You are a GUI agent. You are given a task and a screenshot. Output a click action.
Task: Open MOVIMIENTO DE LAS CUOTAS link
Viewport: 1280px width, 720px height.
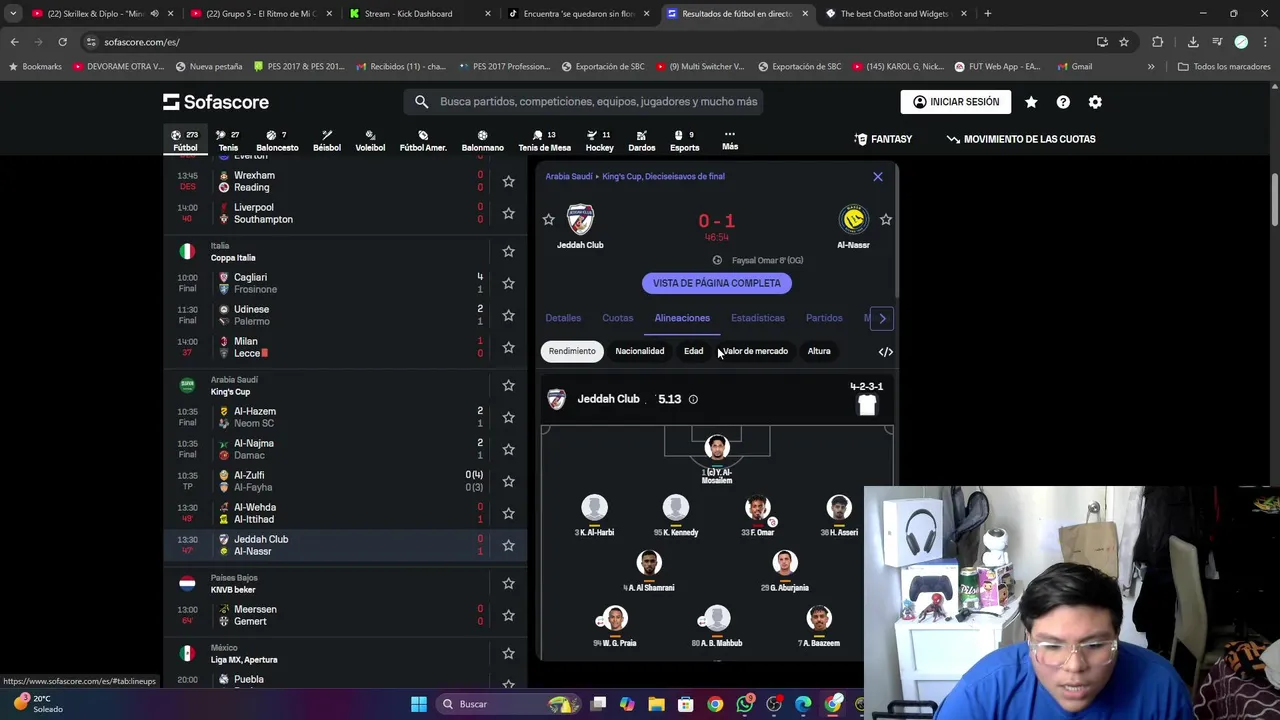(x=1021, y=139)
